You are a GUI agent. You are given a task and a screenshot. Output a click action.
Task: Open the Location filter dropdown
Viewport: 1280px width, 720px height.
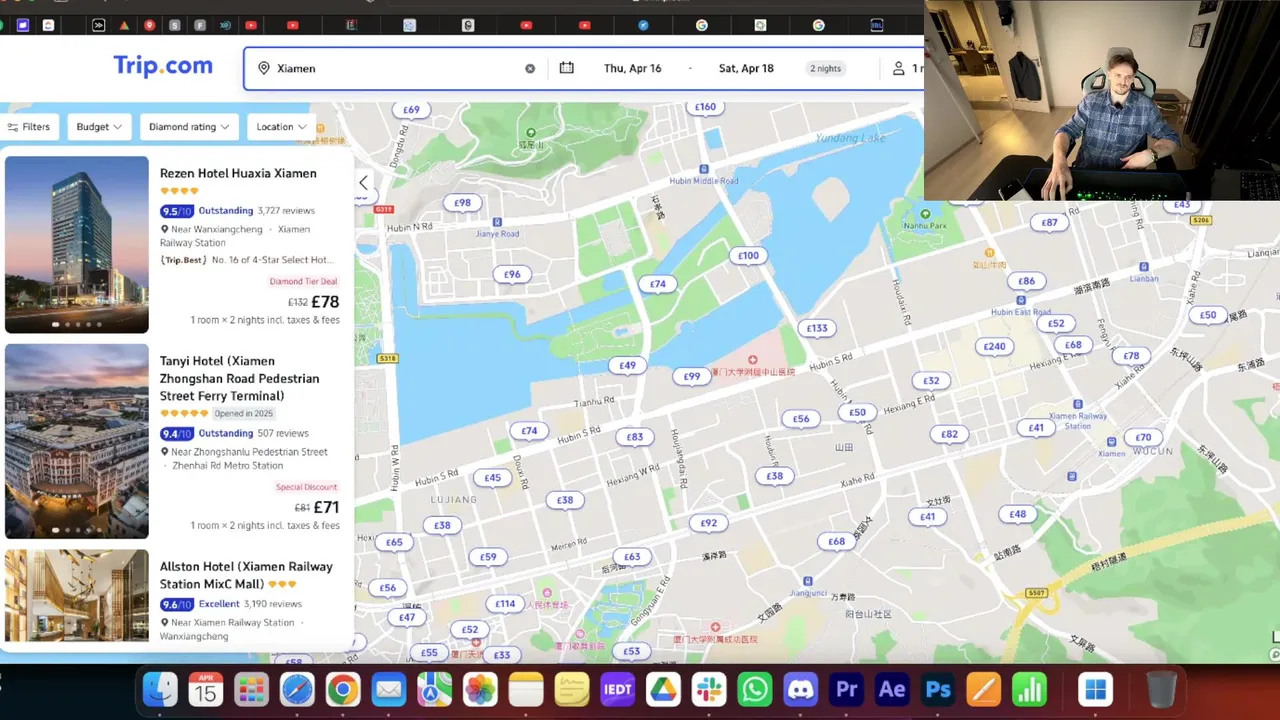[281, 127]
